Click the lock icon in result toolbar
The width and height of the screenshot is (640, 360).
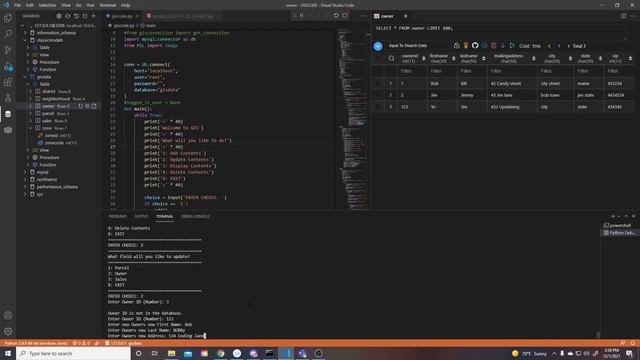tap(457, 46)
